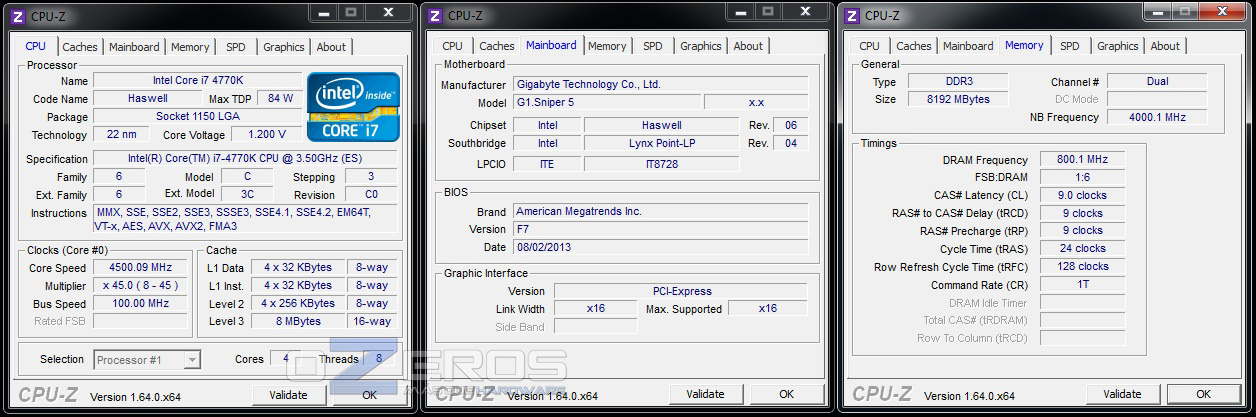Click the Manufacturer field Gigabyte Technology
Viewport: 1256px width, 417px height.
[x=660, y=85]
